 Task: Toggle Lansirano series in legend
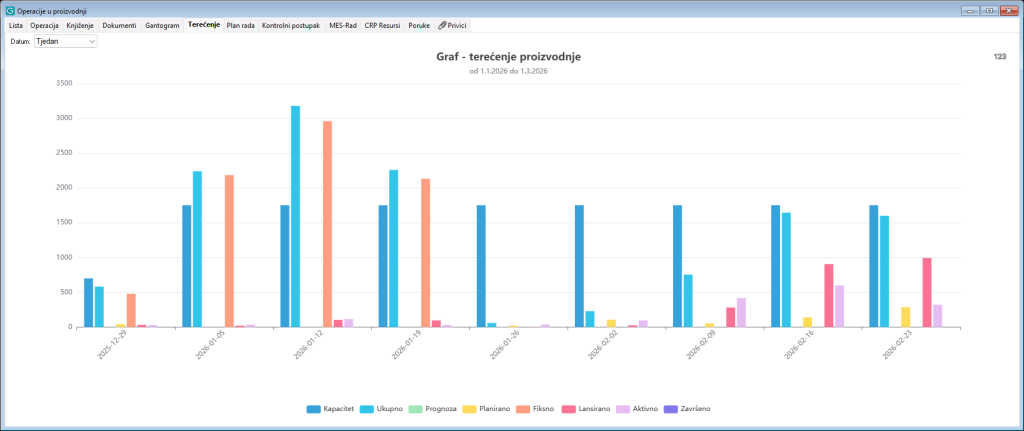point(584,409)
